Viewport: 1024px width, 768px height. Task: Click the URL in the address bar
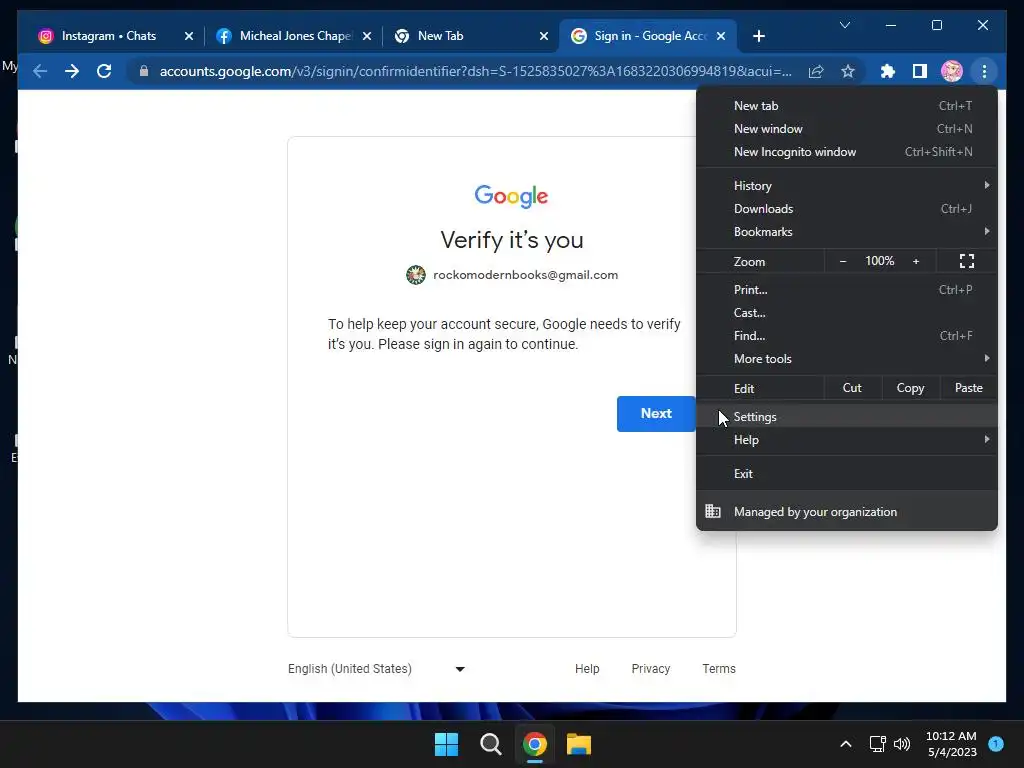pos(475,71)
